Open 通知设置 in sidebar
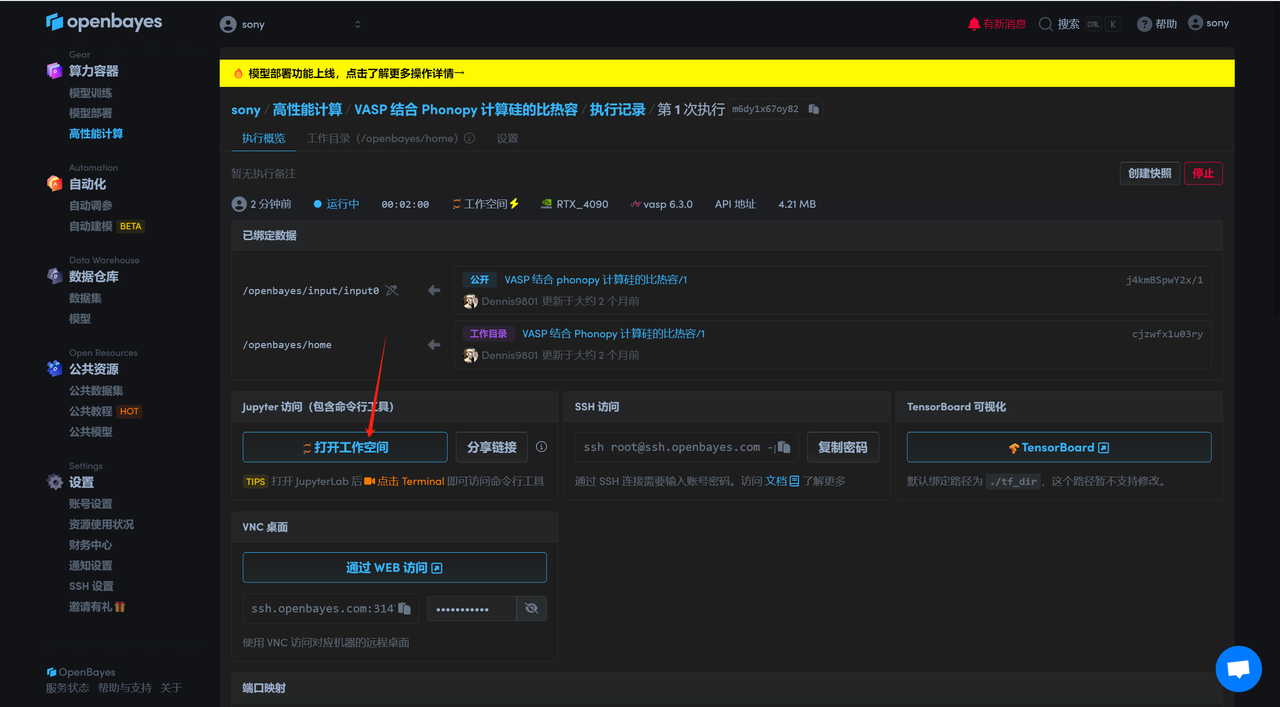 [90, 566]
